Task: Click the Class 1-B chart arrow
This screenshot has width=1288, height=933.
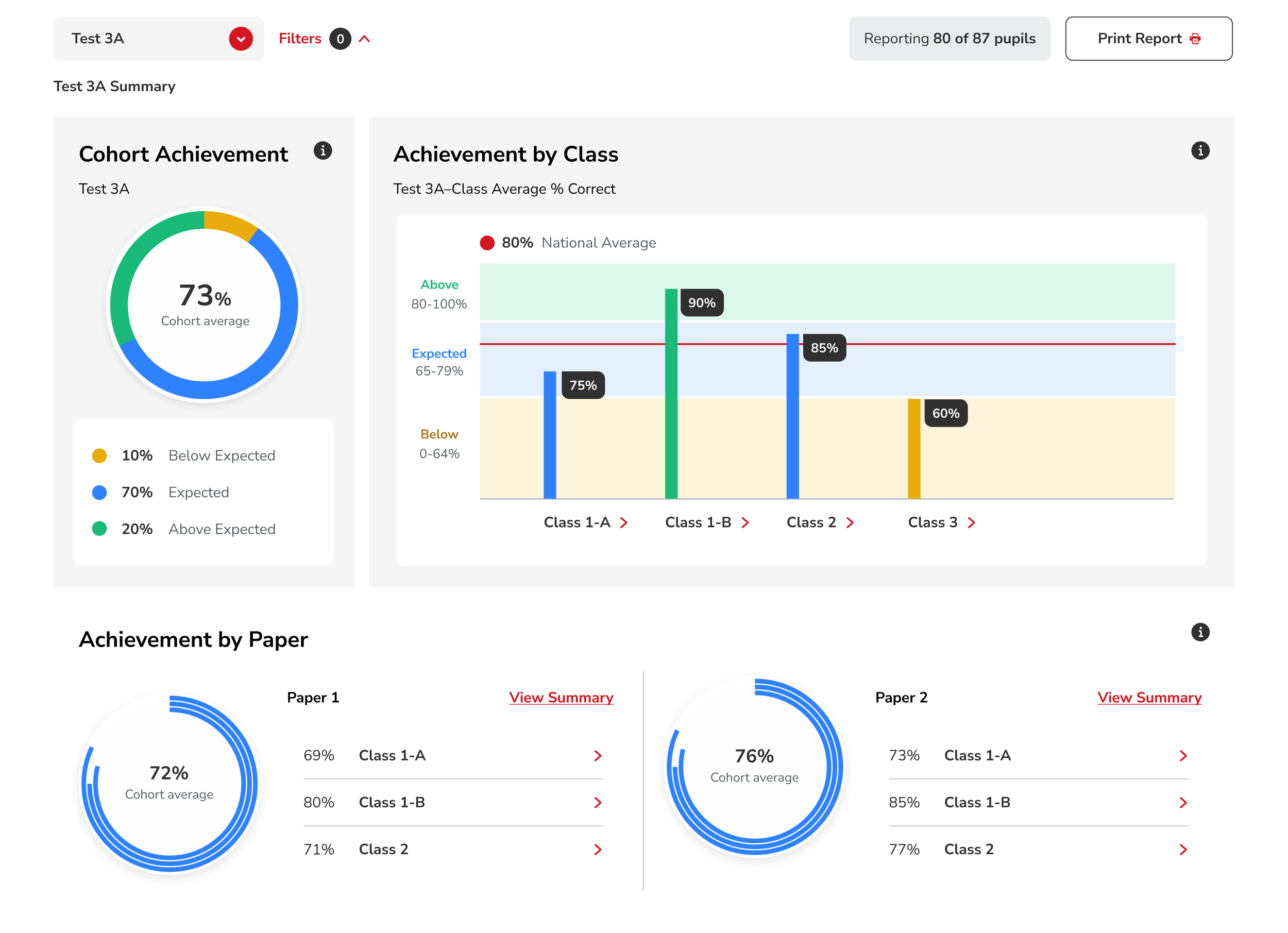Action: tap(745, 522)
